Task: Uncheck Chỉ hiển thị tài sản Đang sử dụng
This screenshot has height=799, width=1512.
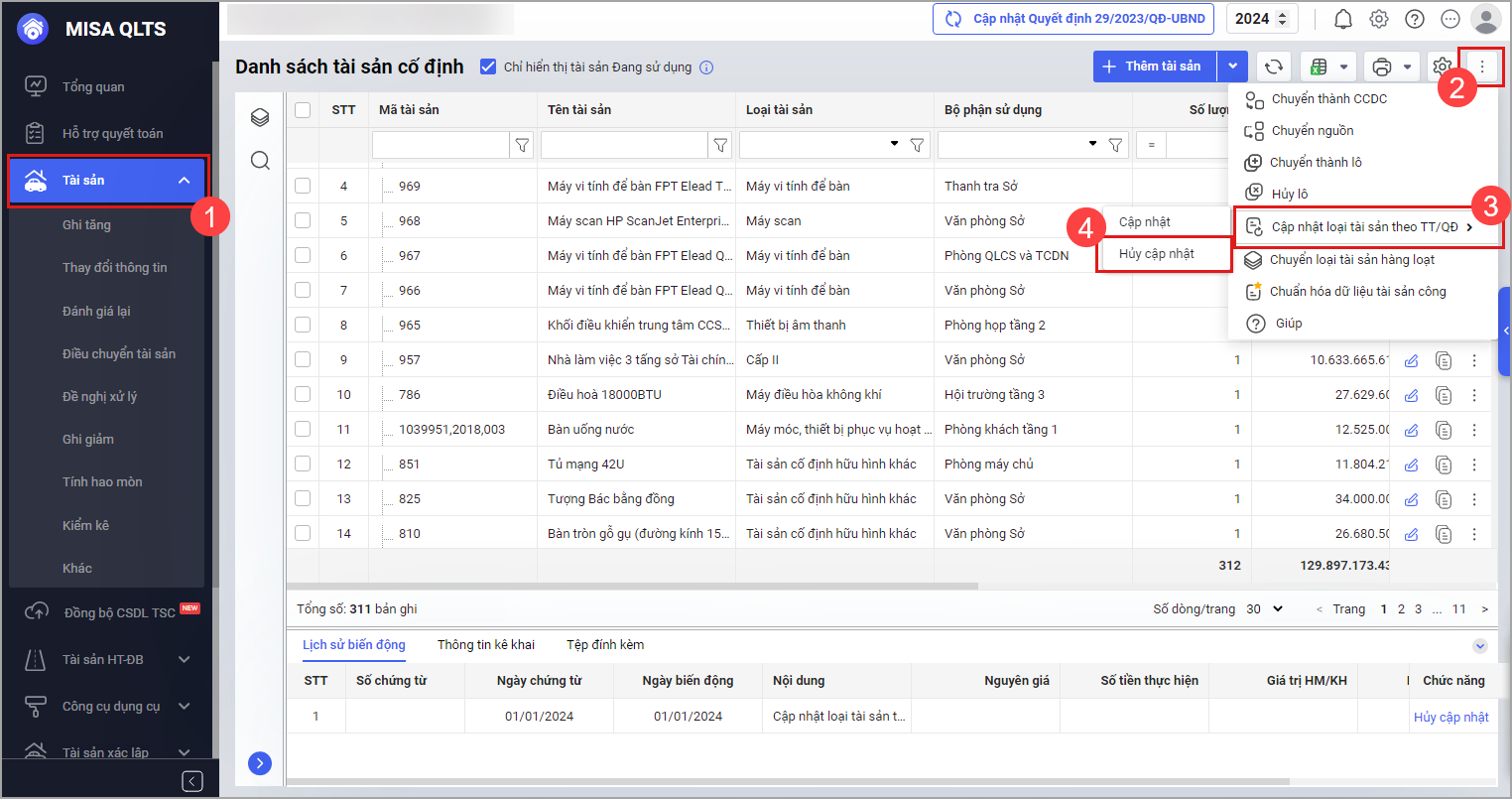Action: [x=488, y=67]
